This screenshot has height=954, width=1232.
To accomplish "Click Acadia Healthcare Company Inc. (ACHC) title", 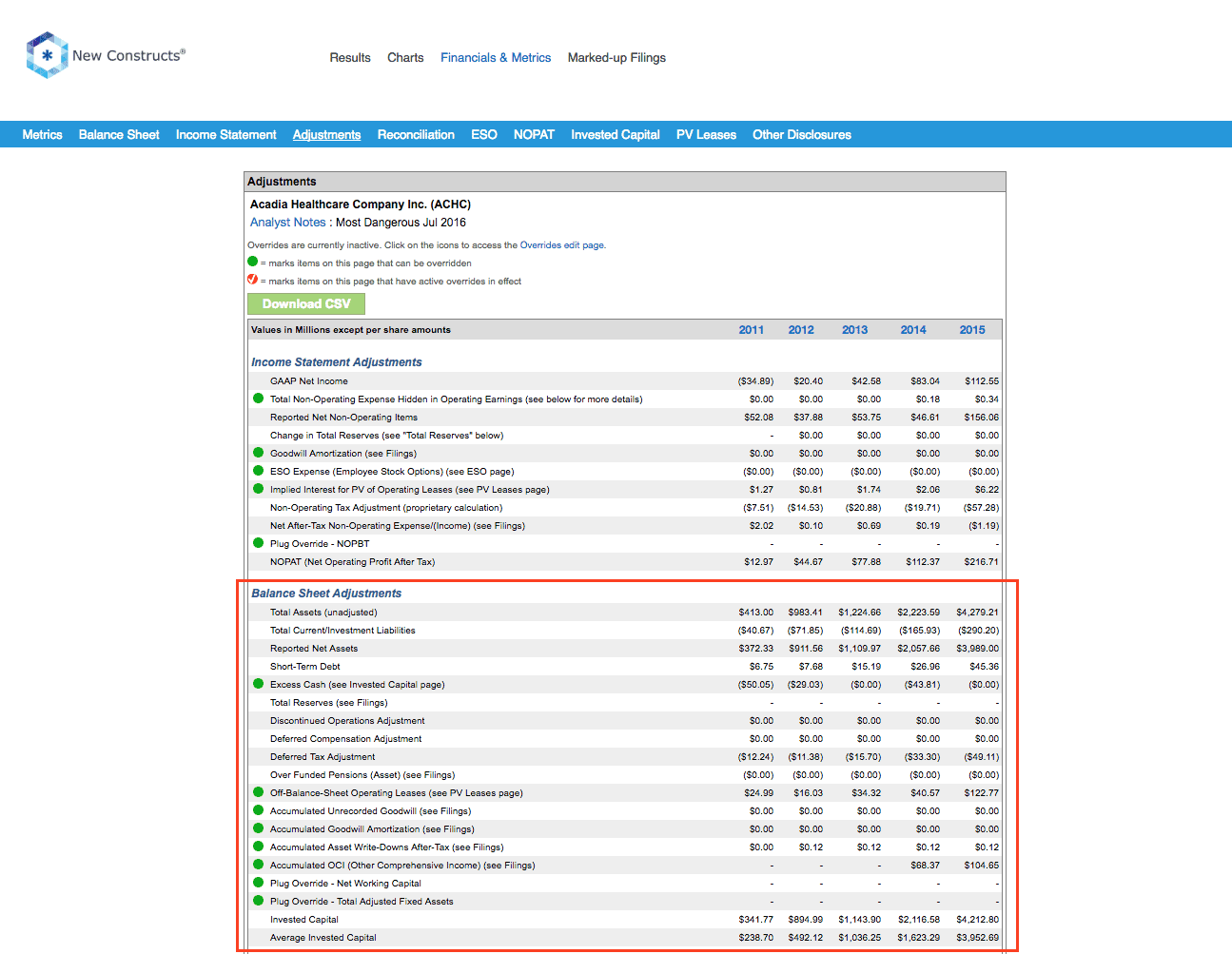I will [361, 204].
